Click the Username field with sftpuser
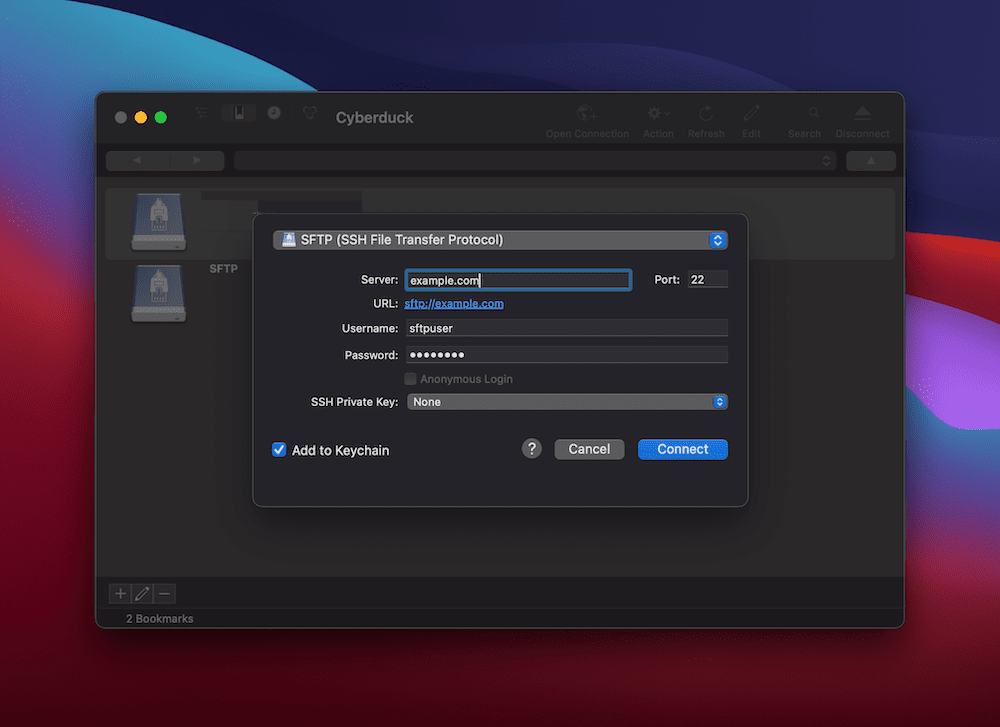Image resolution: width=1000 pixels, height=727 pixels. point(566,328)
